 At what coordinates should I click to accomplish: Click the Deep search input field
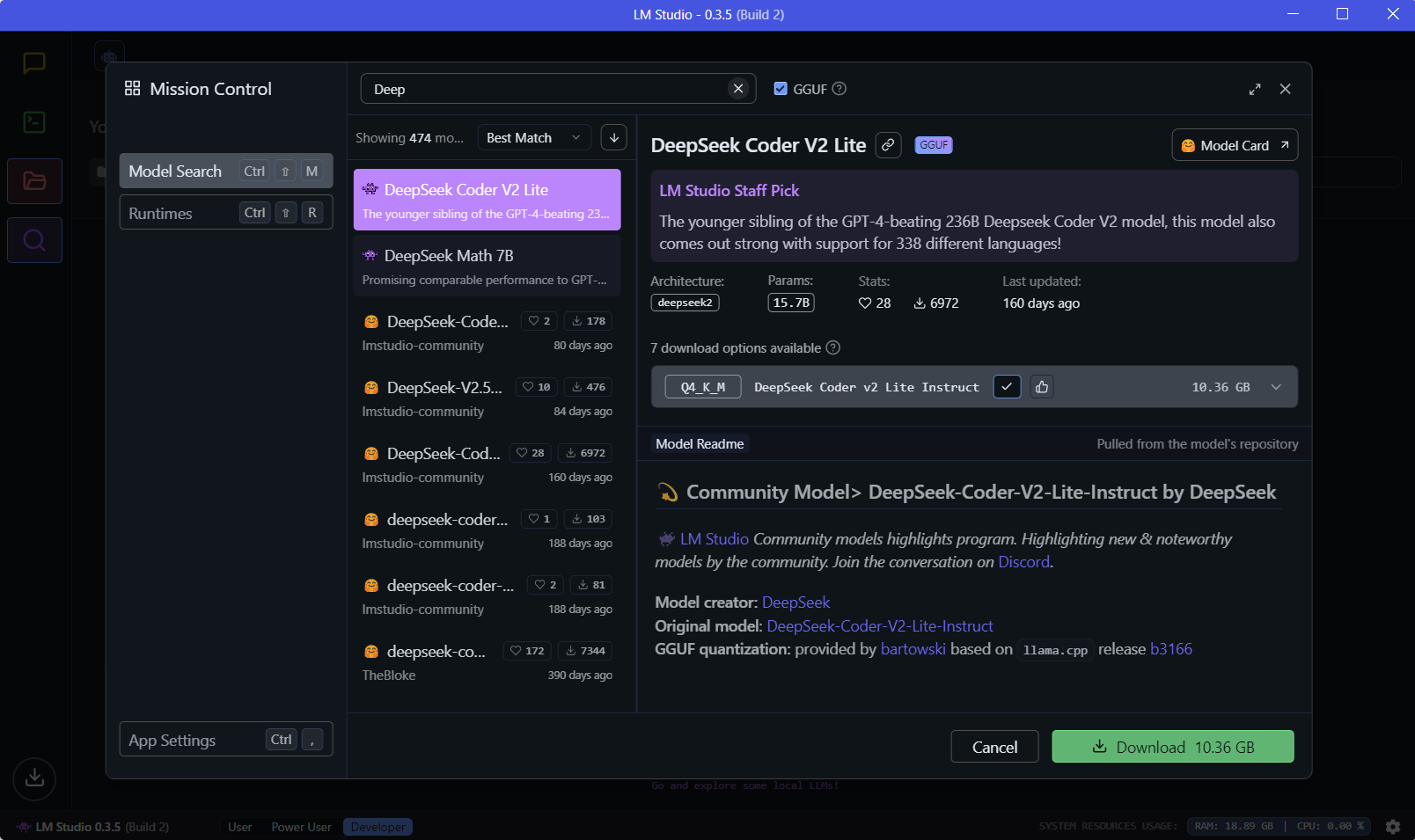pos(546,89)
